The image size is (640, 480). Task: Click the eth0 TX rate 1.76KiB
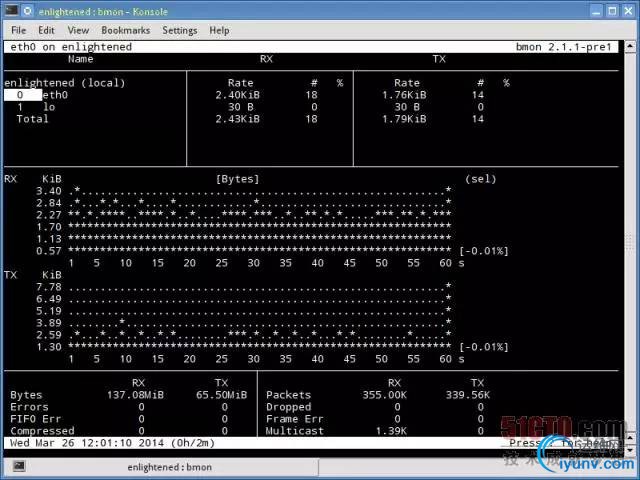[404, 95]
